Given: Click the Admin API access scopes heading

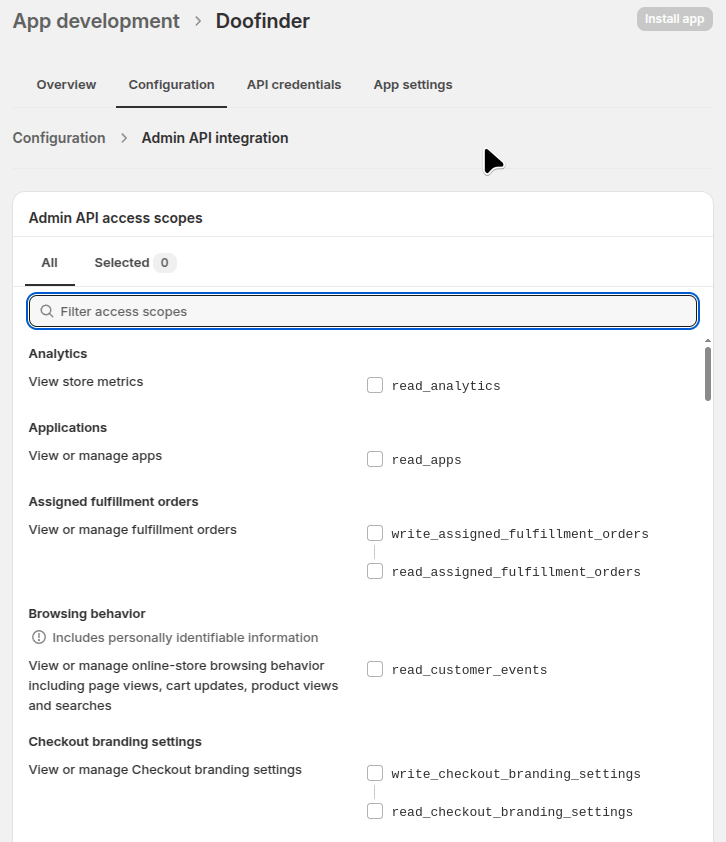Looking at the screenshot, I should [115, 218].
